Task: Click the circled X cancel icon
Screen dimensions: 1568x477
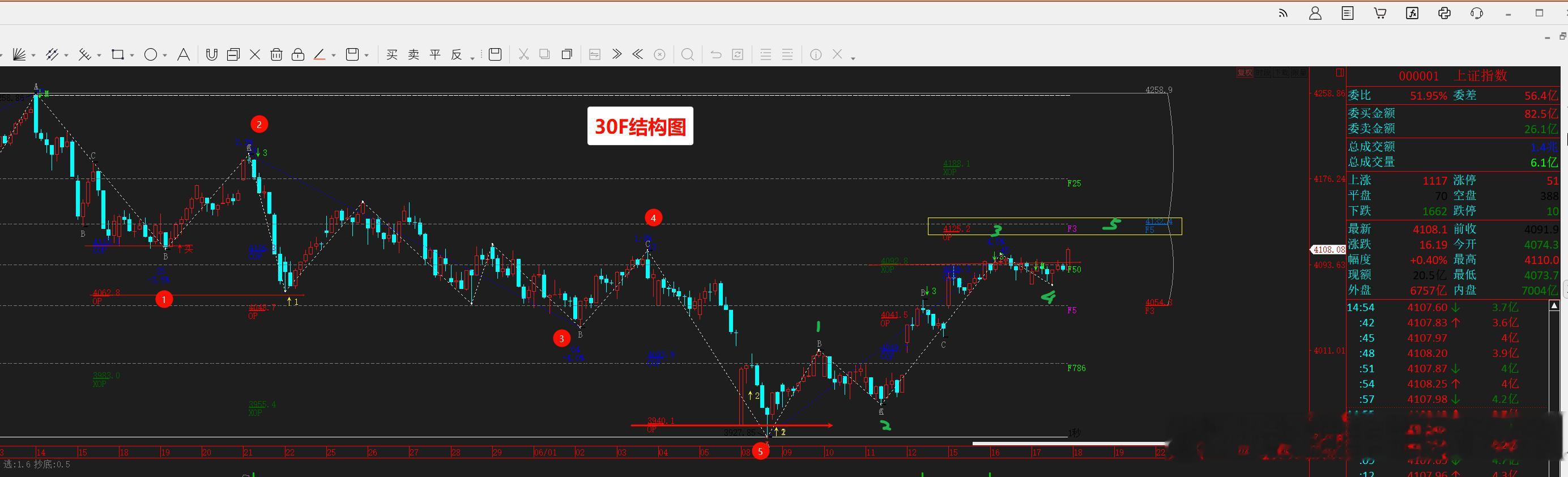Action: pyautogui.click(x=659, y=55)
